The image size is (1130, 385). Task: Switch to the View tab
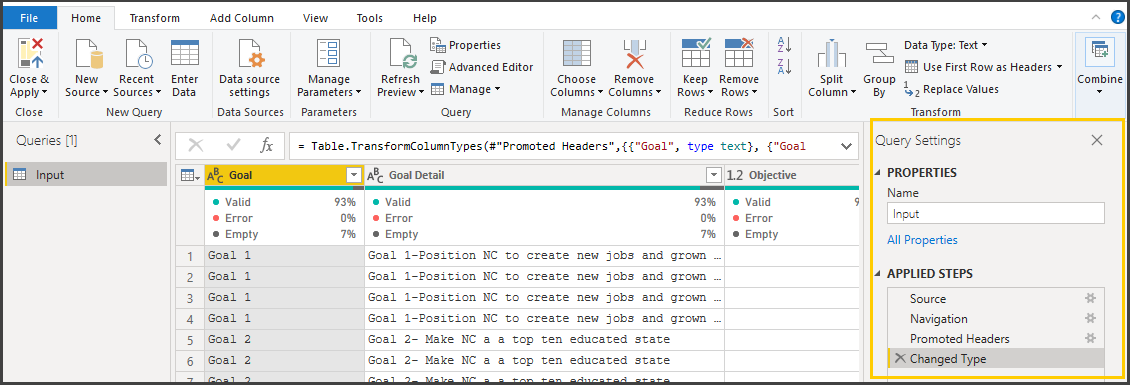point(316,18)
